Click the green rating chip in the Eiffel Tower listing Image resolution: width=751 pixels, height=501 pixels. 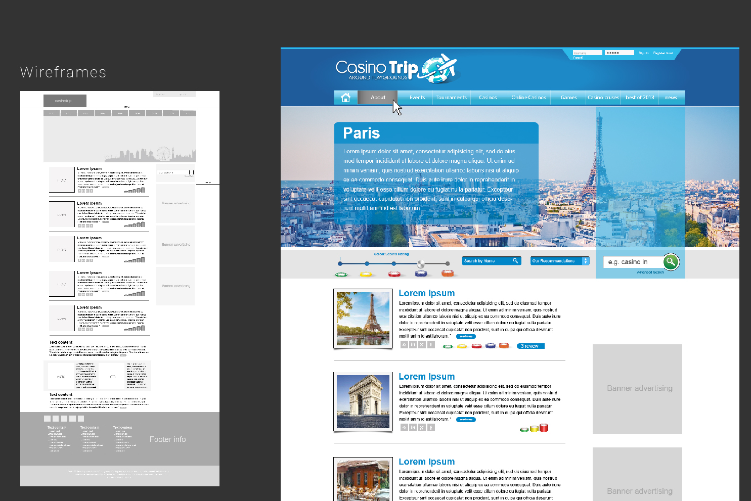(x=448, y=346)
